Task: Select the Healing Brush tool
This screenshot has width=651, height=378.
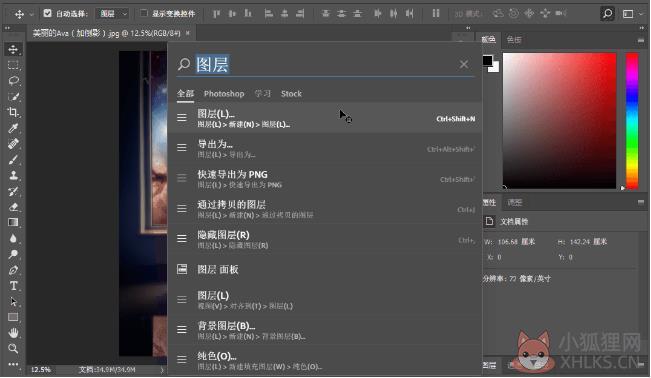Action: (13, 144)
